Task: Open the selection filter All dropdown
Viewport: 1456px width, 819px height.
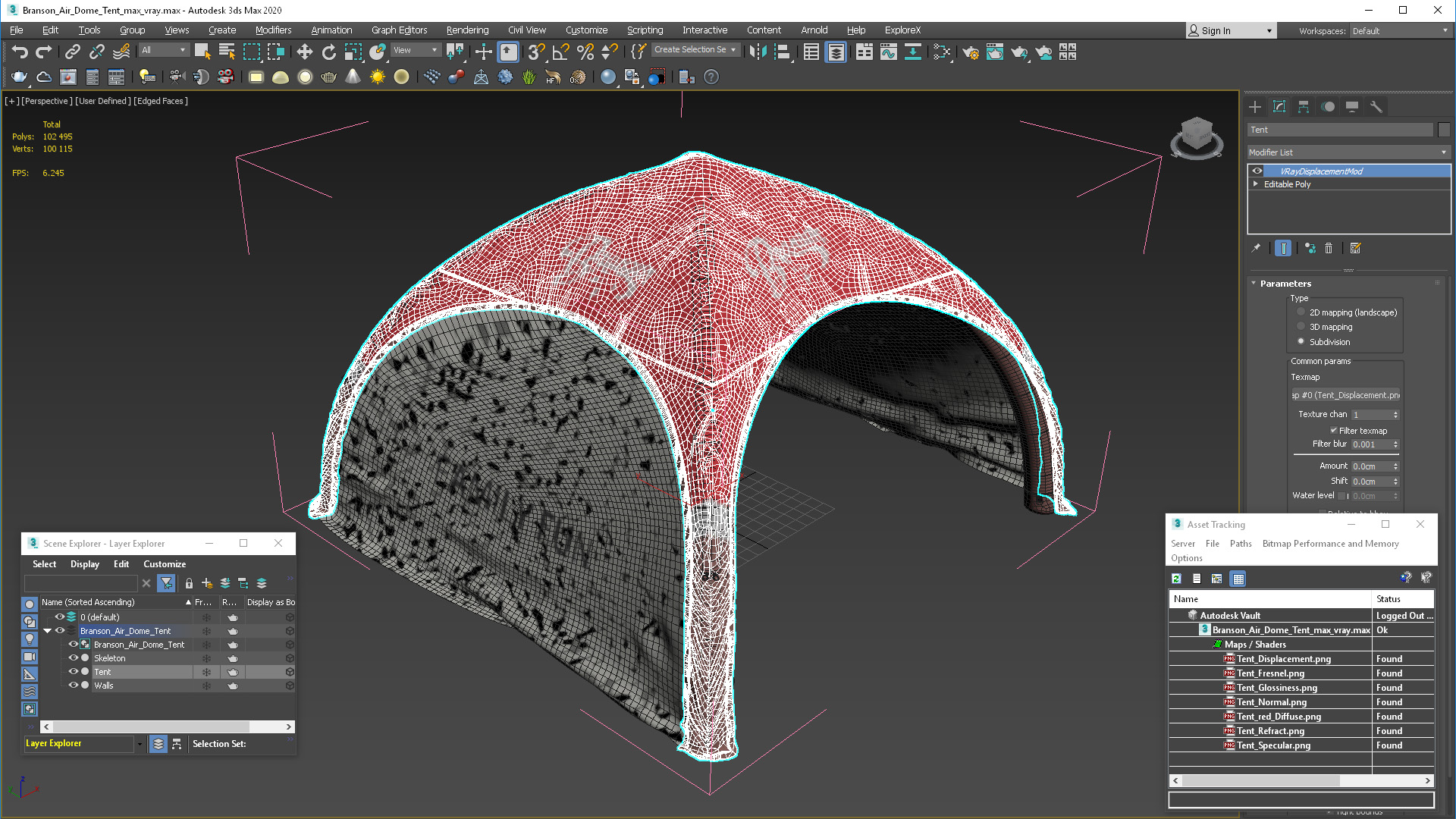Action: point(163,50)
